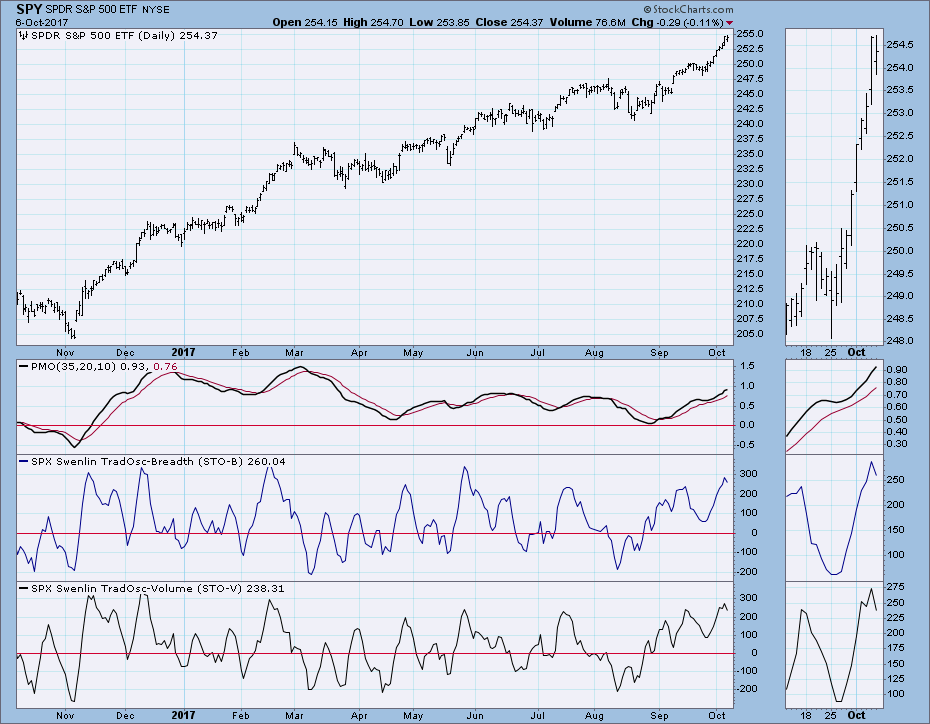The image size is (930, 724).
Task: Click the Close 254.37 value
Action: [509, 23]
